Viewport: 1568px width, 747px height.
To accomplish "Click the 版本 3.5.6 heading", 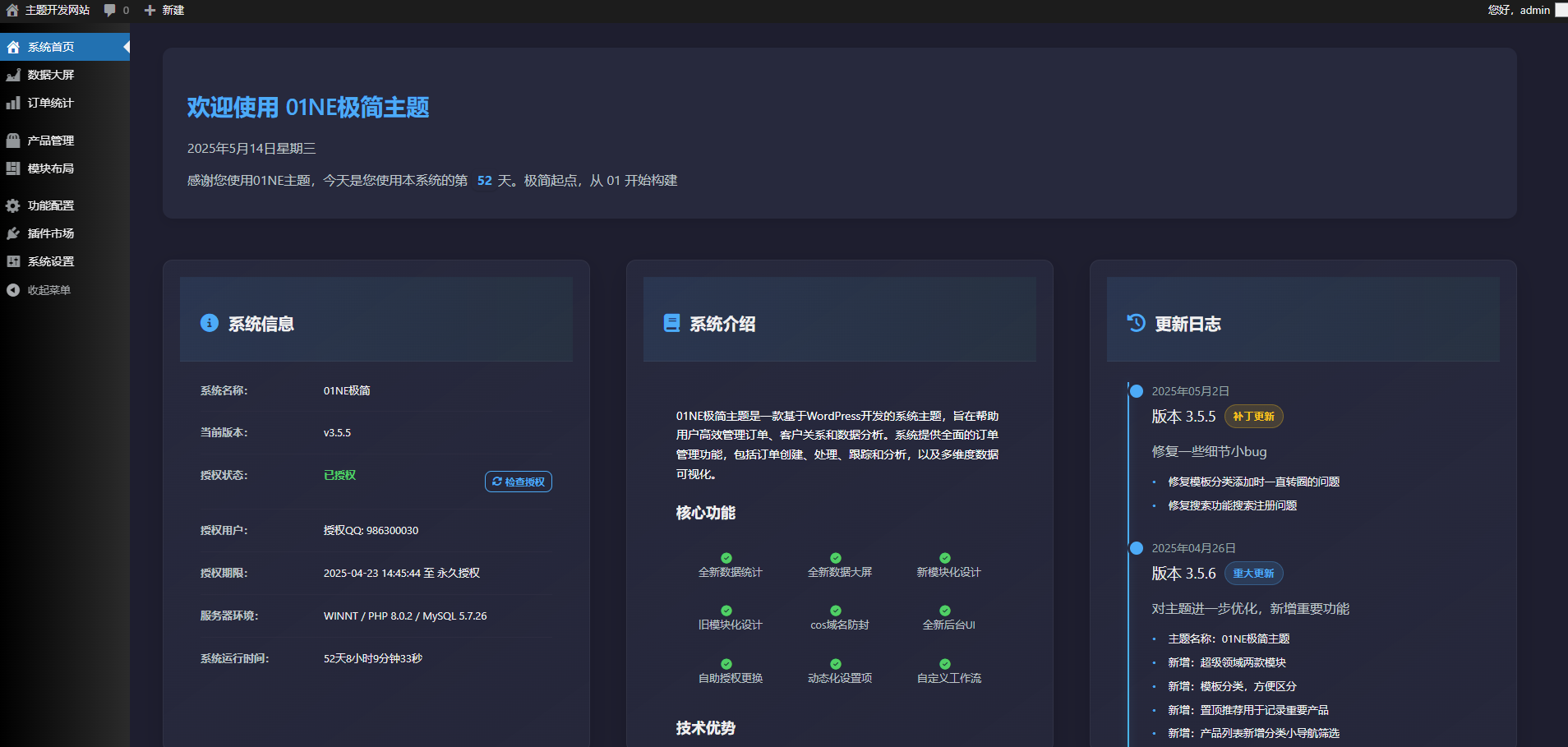I will (x=1183, y=574).
